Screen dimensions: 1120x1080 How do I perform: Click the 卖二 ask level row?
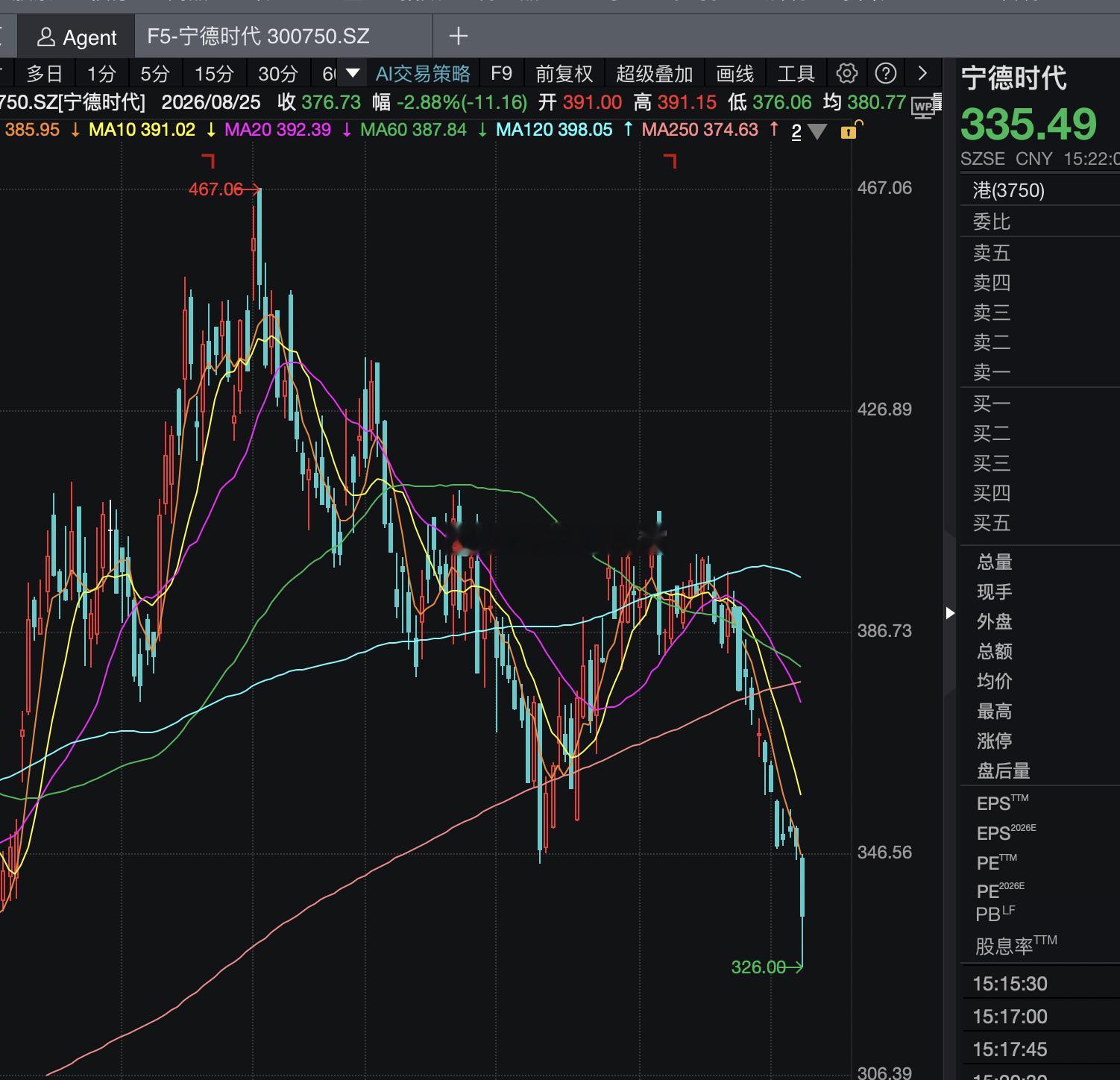pyautogui.click(x=1040, y=342)
